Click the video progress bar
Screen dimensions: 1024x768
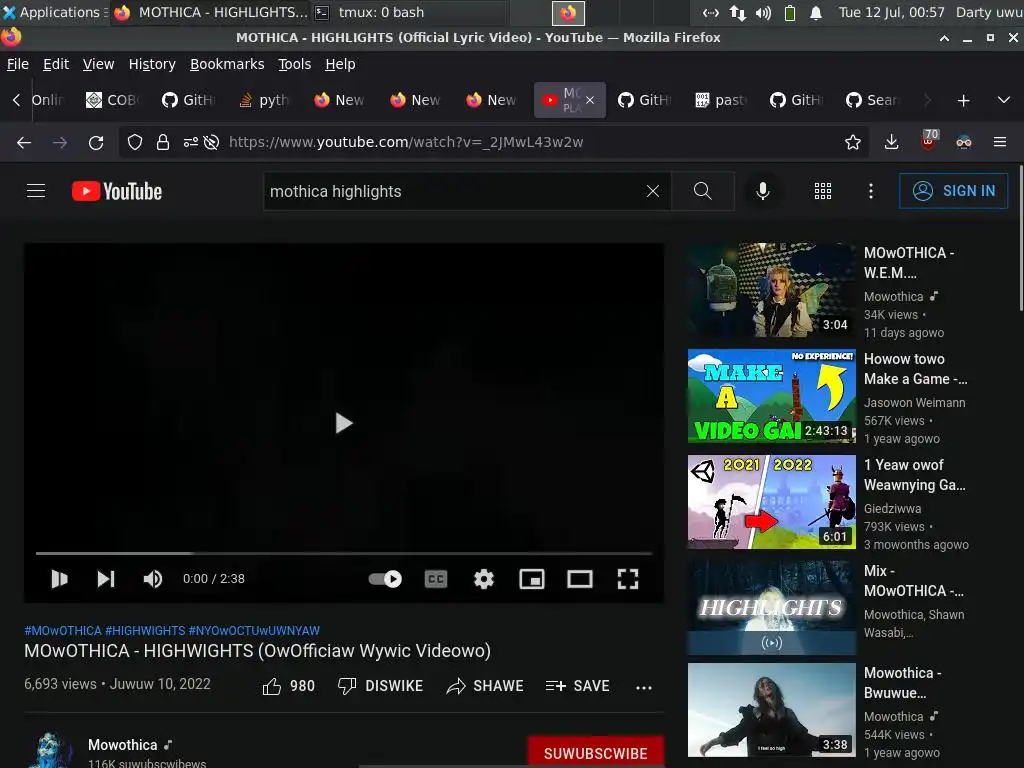point(344,553)
